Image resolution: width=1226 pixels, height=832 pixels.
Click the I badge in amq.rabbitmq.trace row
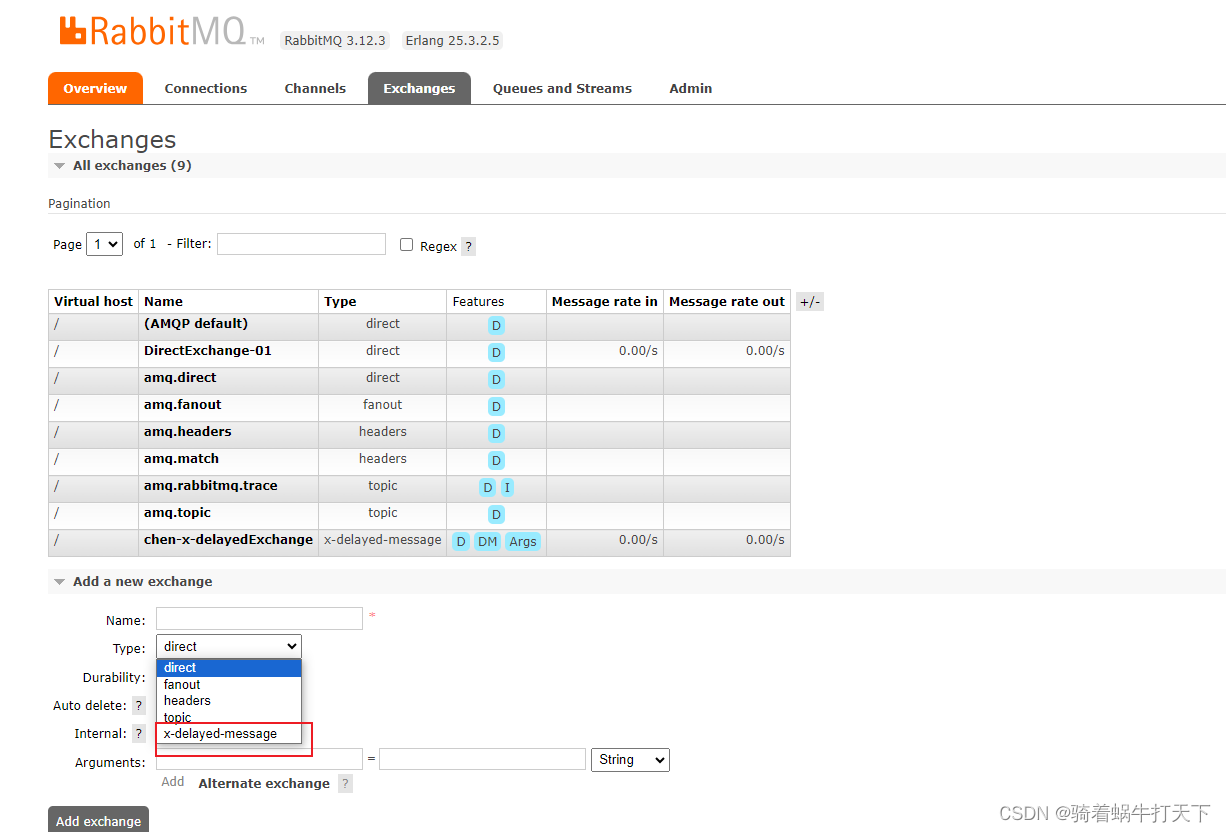[507, 487]
